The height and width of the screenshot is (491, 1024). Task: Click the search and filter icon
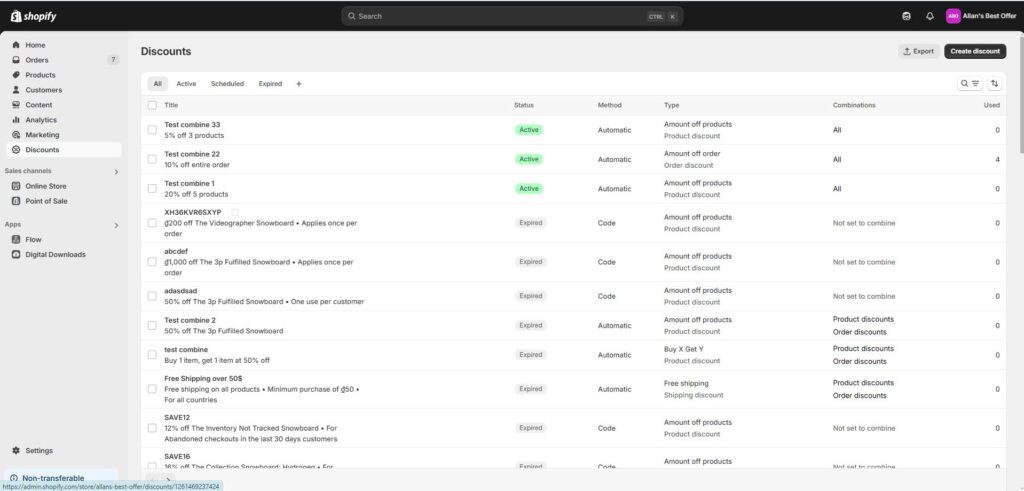[x=970, y=84]
